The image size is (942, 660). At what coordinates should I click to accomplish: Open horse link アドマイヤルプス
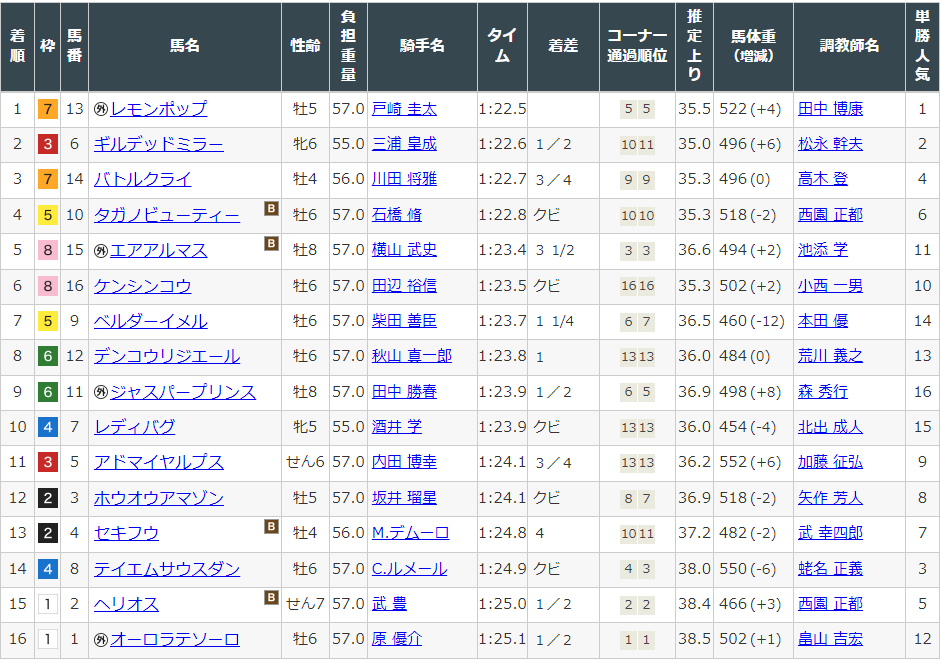point(159,462)
